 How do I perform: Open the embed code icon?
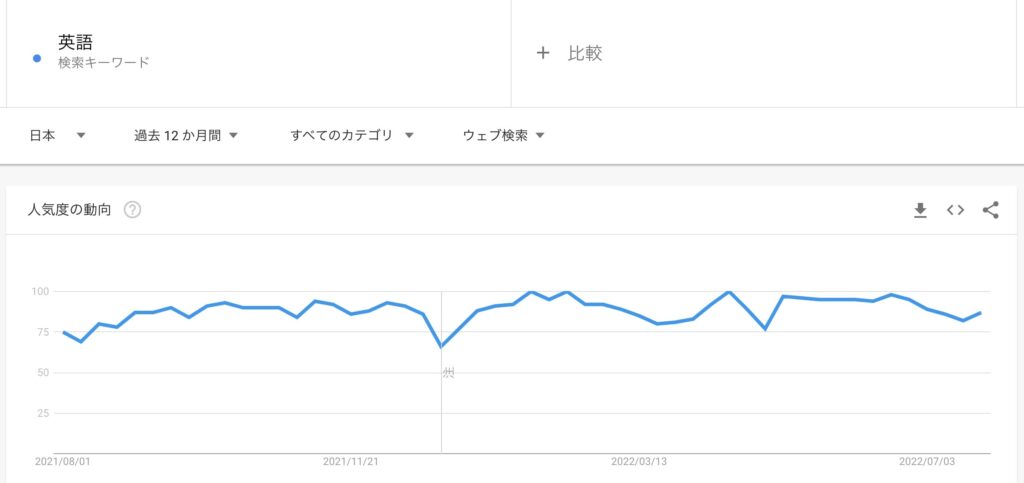pyautogui.click(x=955, y=210)
